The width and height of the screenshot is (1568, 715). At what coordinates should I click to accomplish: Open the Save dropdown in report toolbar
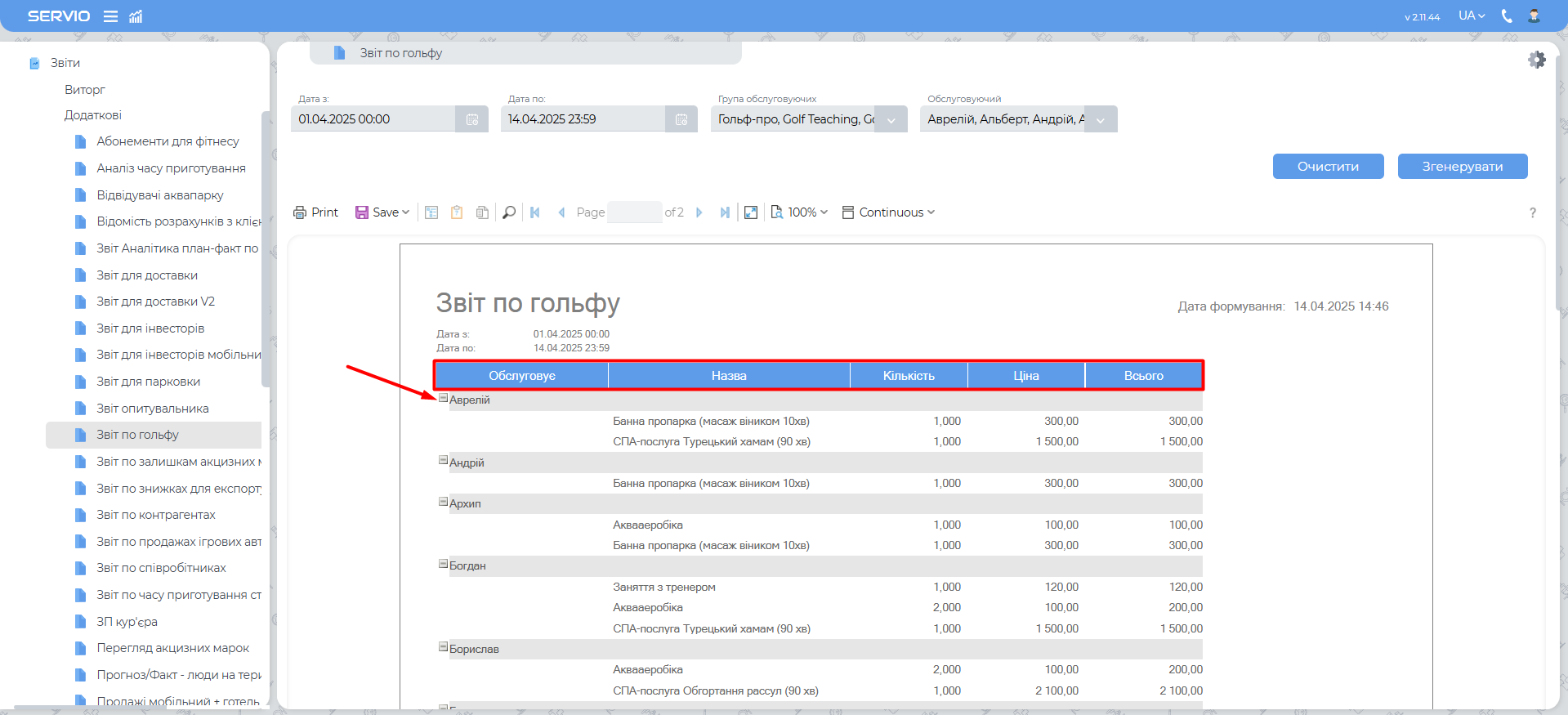pyautogui.click(x=382, y=212)
